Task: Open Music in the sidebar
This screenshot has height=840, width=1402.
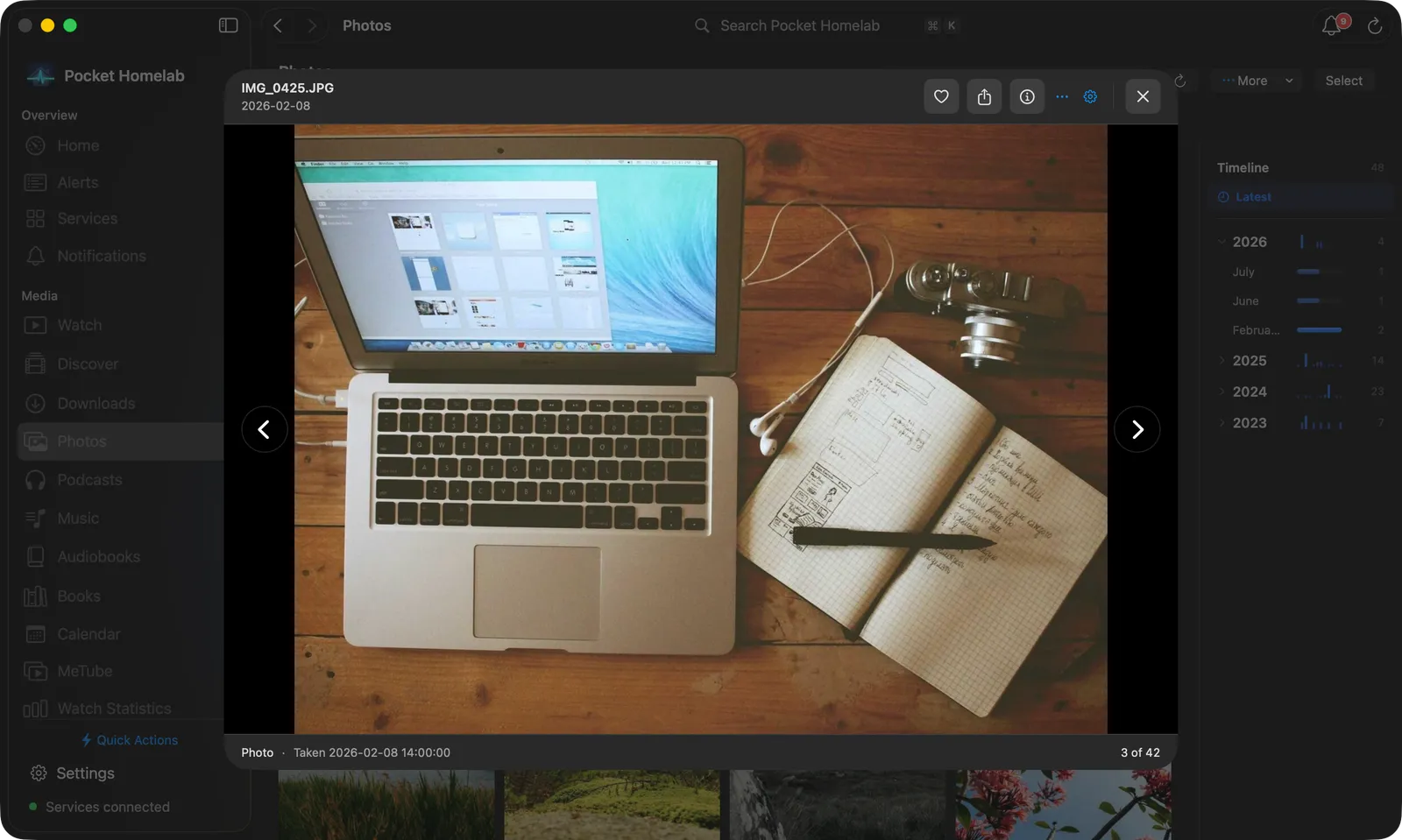Action: 121,519
